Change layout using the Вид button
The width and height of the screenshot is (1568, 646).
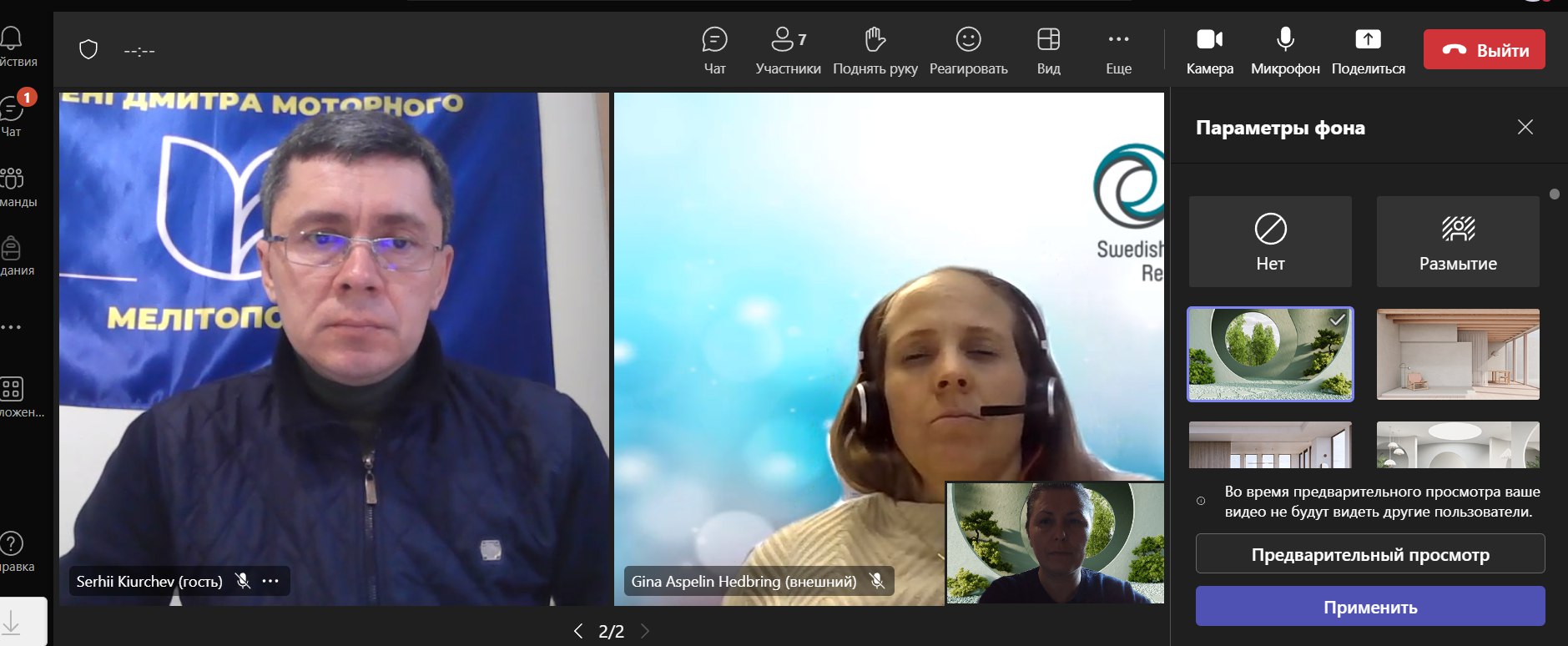1048,50
